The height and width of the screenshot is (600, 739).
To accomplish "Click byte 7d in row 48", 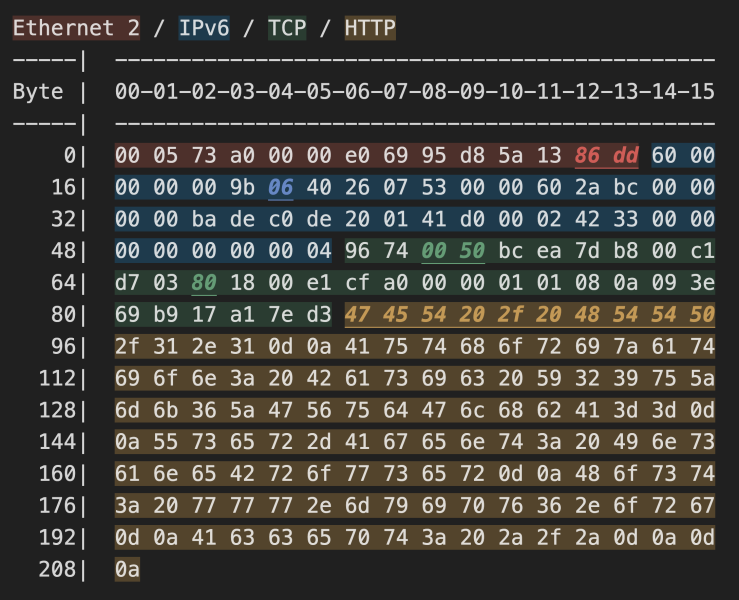I will [587, 251].
